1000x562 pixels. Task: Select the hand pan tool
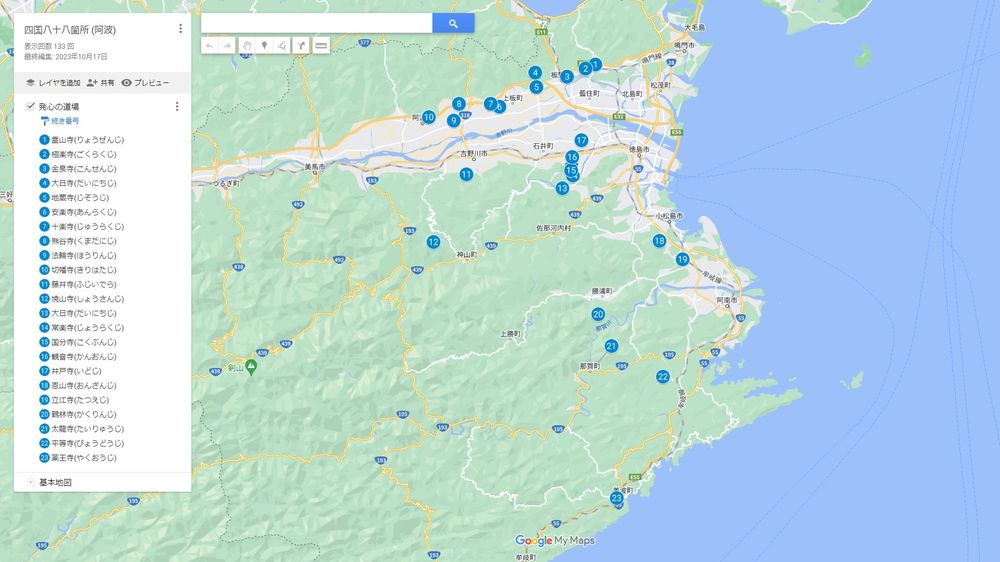[247, 45]
